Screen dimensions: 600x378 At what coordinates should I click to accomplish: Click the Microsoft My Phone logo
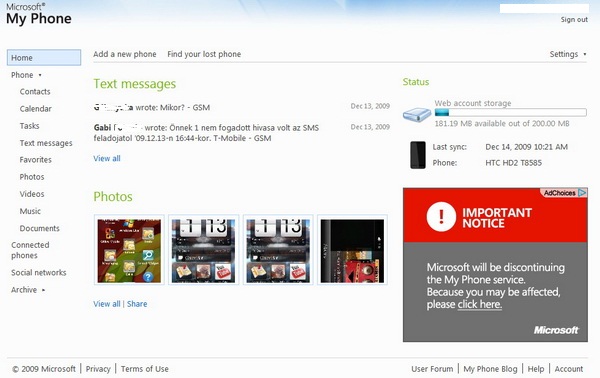tap(39, 14)
